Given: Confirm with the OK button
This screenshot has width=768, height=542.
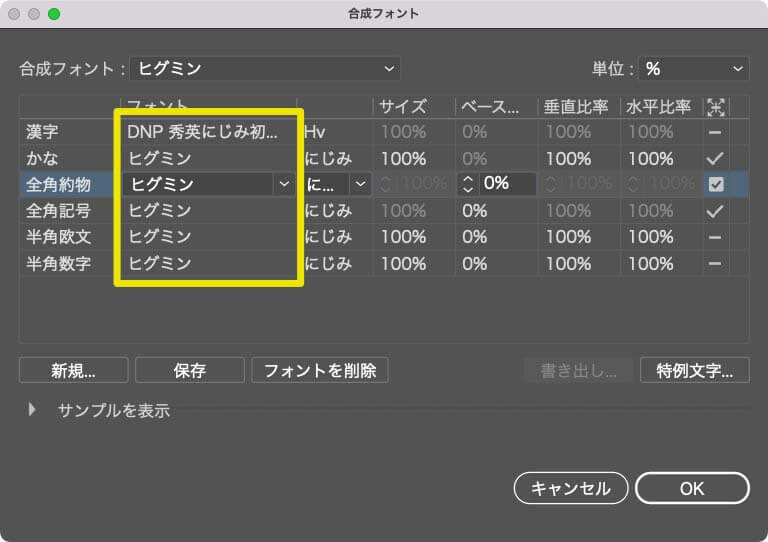Looking at the screenshot, I should click(692, 488).
